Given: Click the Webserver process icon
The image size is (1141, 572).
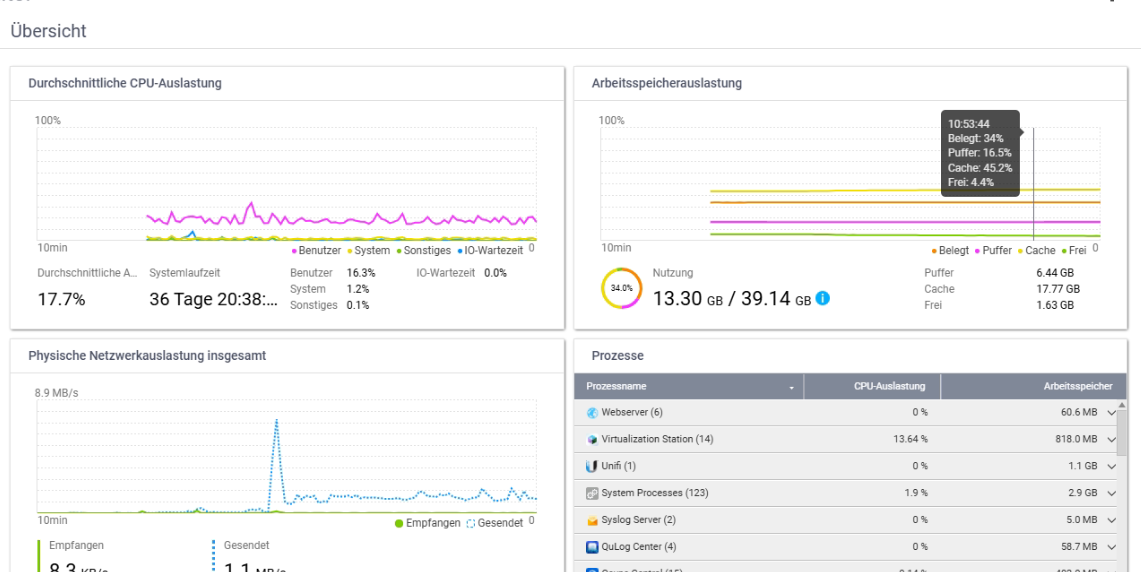Looking at the screenshot, I should tap(592, 413).
